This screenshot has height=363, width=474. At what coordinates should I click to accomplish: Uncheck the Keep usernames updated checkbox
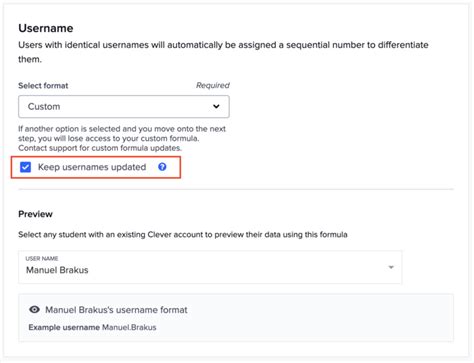(25, 167)
